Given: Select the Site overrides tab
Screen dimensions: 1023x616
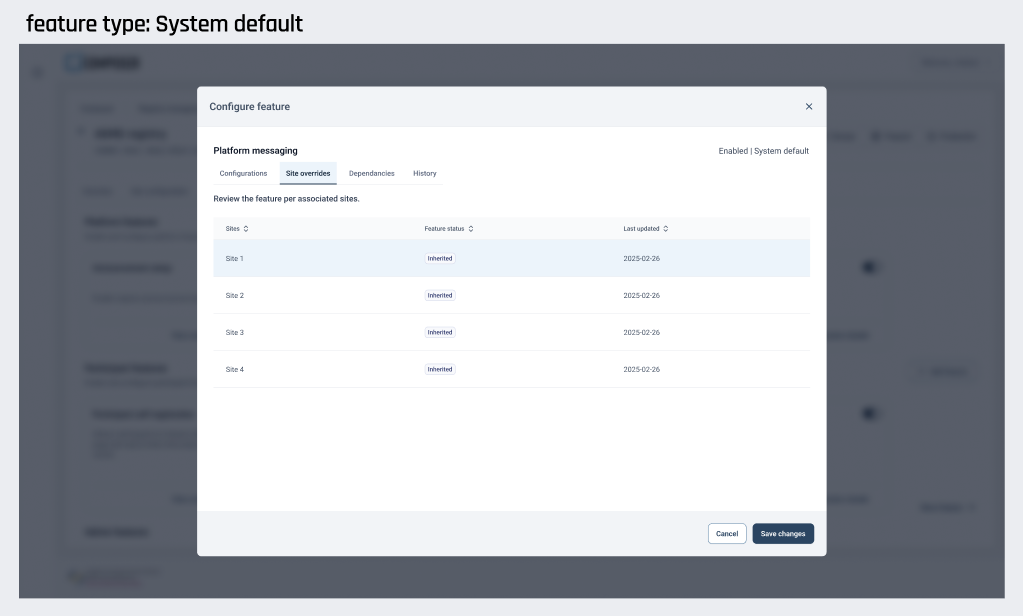Looking at the screenshot, I should 308,174.
